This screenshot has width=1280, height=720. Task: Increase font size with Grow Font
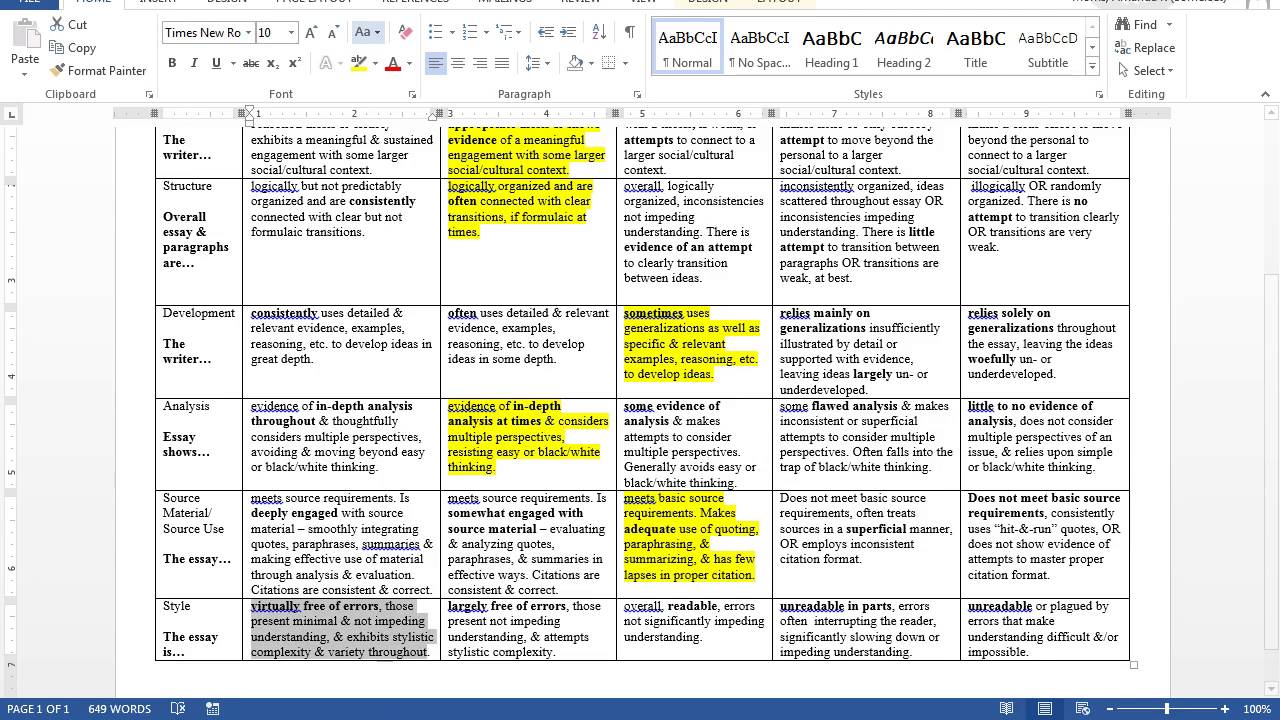point(311,33)
